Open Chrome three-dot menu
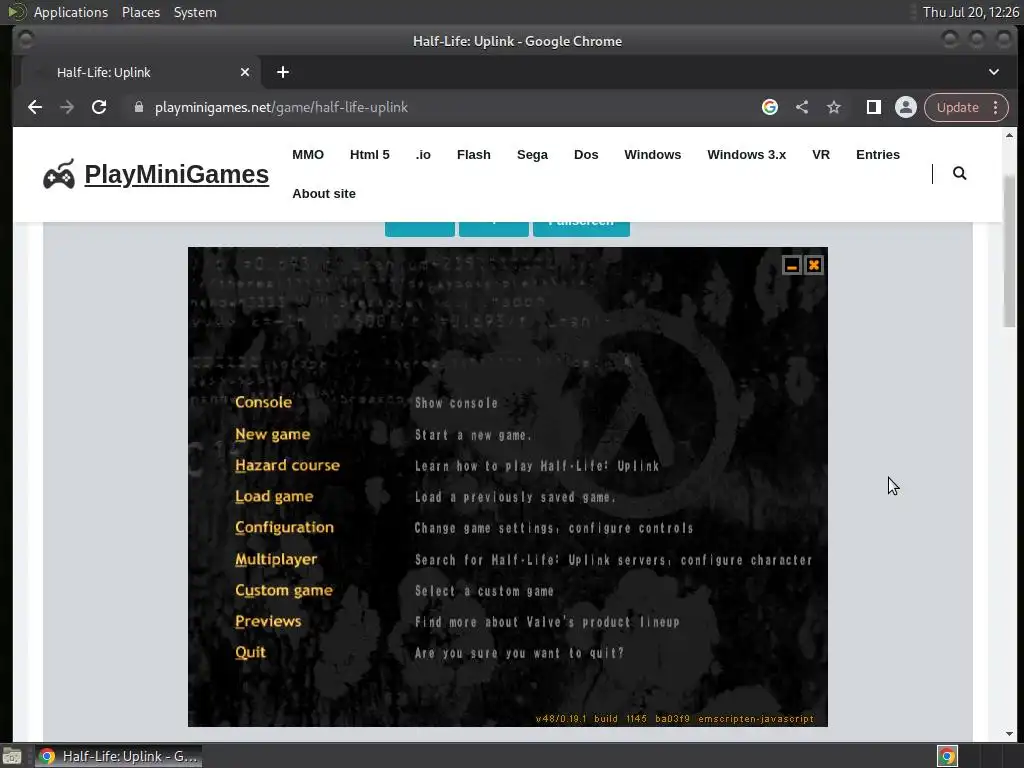Viewport: 1024px width, 768px height. click(995, 107)
